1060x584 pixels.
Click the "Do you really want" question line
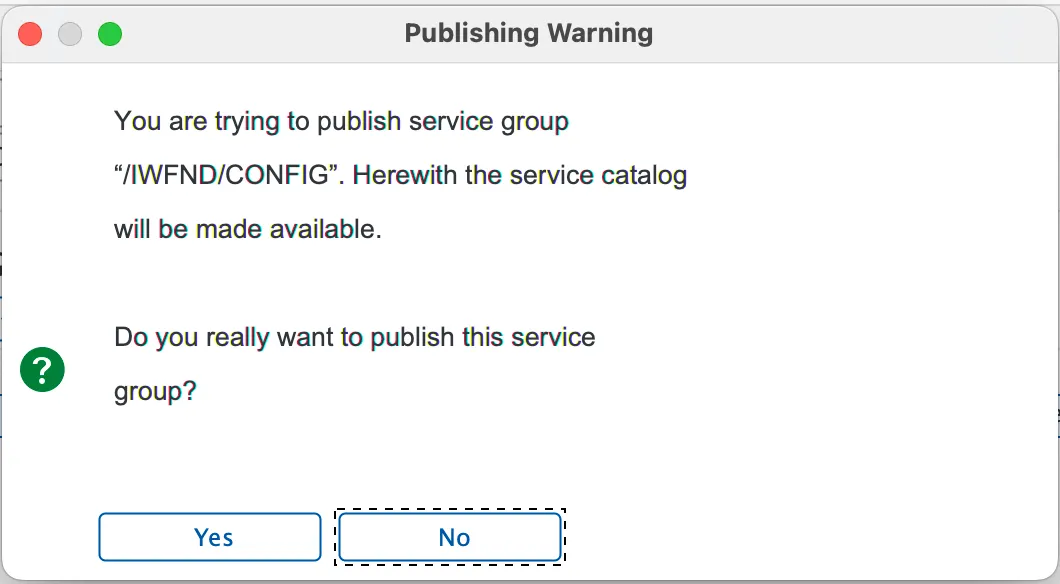354,337
